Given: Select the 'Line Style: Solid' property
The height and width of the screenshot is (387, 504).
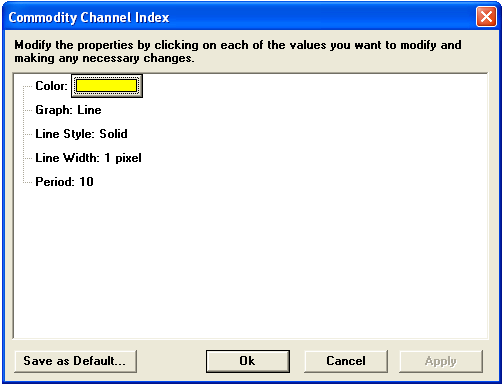Looking at the screenshot, I should [81, 134].
